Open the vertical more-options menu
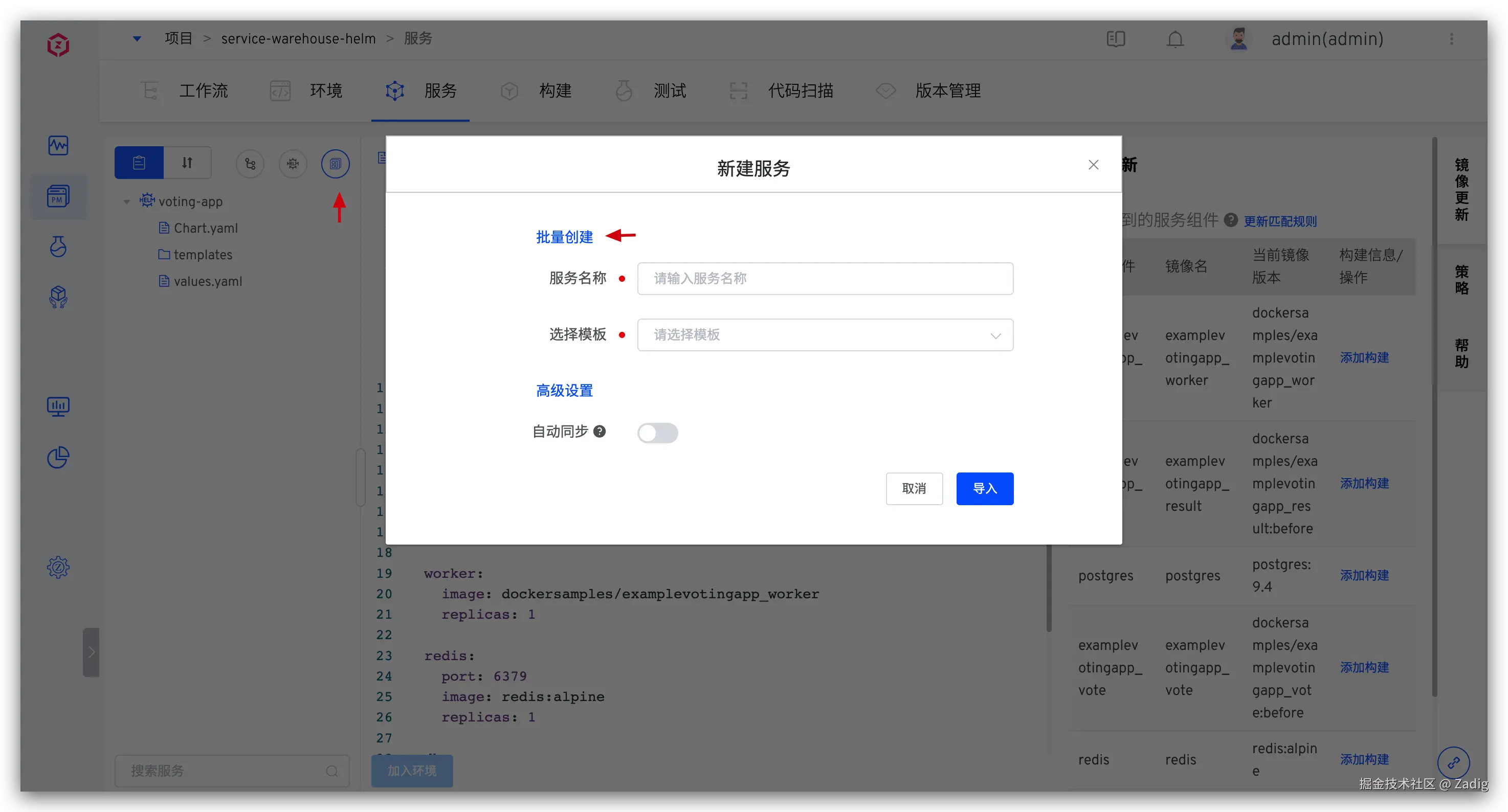The image size is (1508, 812). 1451,39
